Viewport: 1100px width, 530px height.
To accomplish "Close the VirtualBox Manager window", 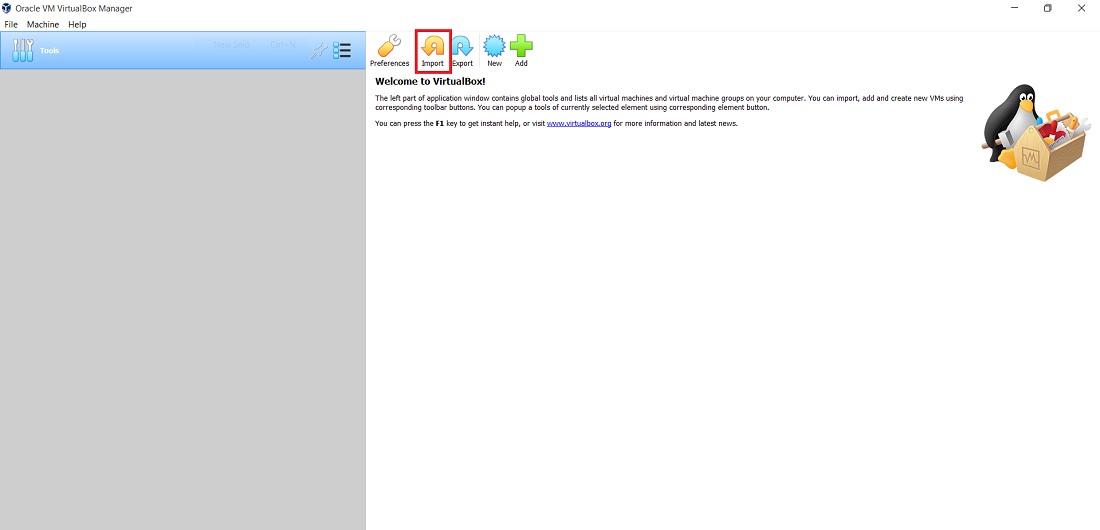I will (1085, 8).
